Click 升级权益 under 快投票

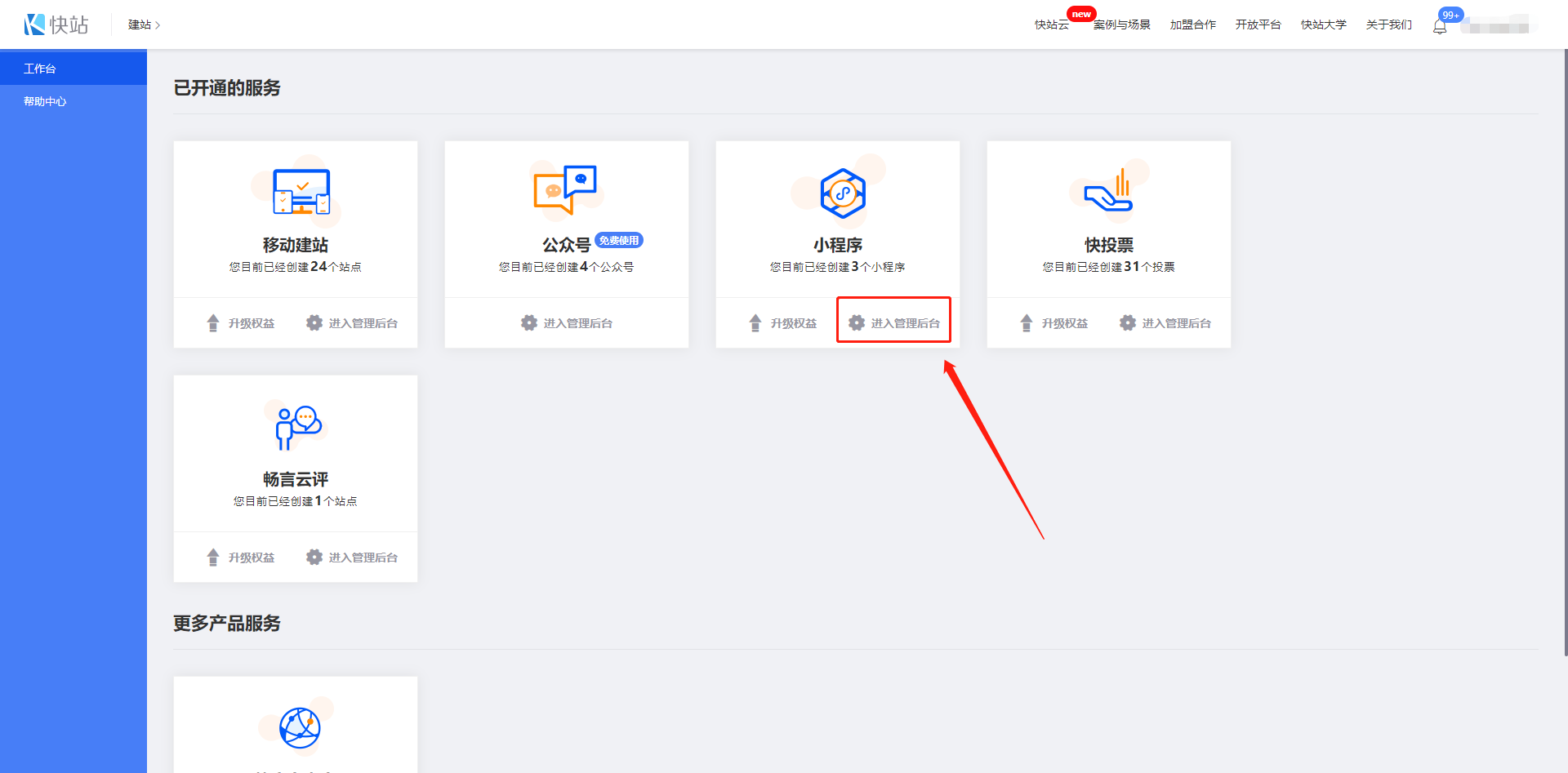pos(1054,323)
